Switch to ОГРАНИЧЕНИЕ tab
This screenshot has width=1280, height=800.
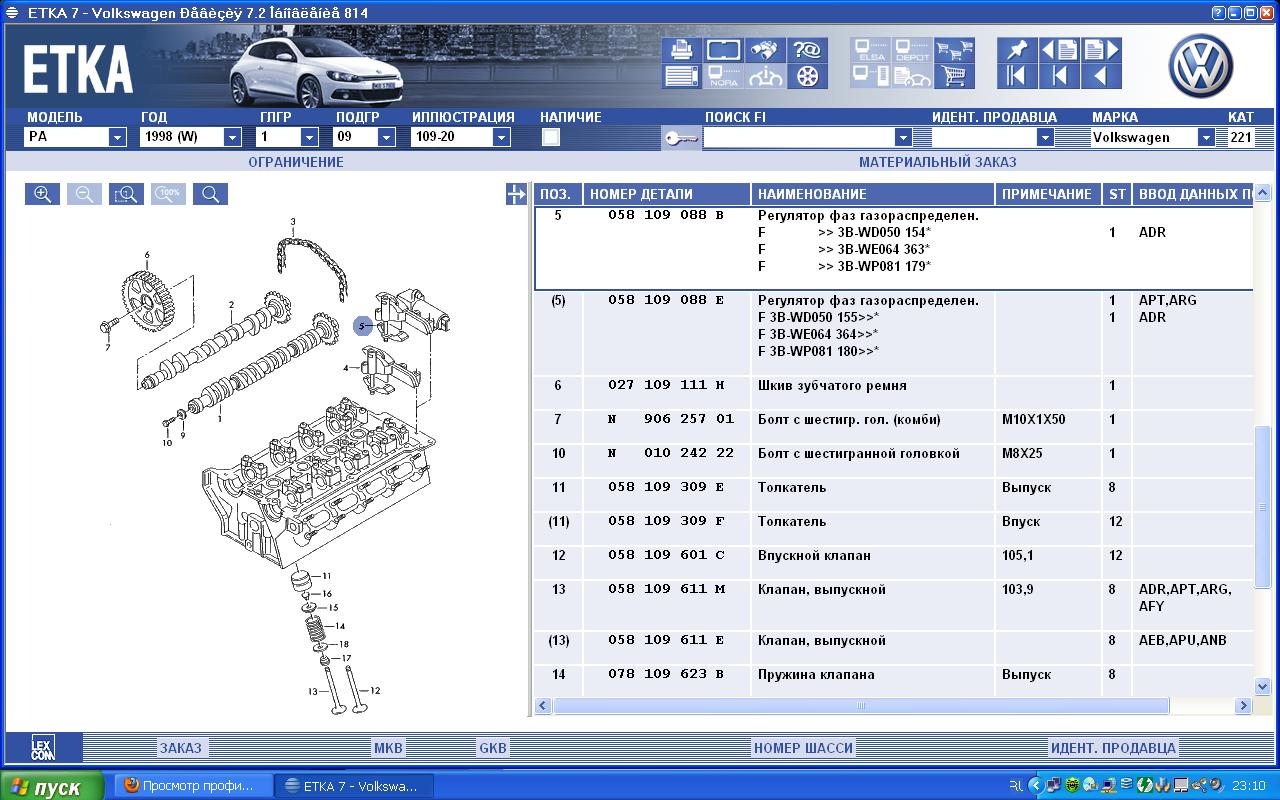pyautogui.click(x=296, y=162)
